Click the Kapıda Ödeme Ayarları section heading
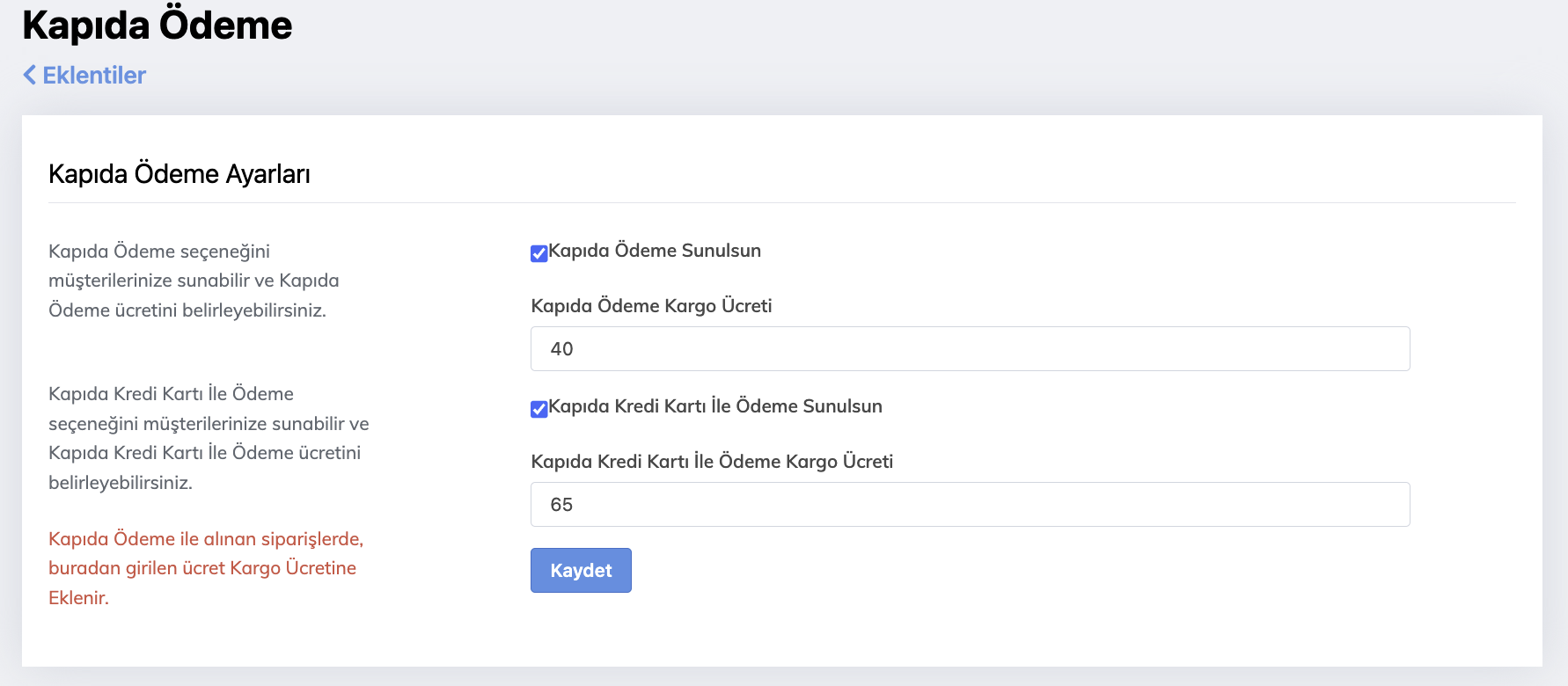The width and height of the screenshot is (1568, 686). pyautogui.click(x=180, y=174)
